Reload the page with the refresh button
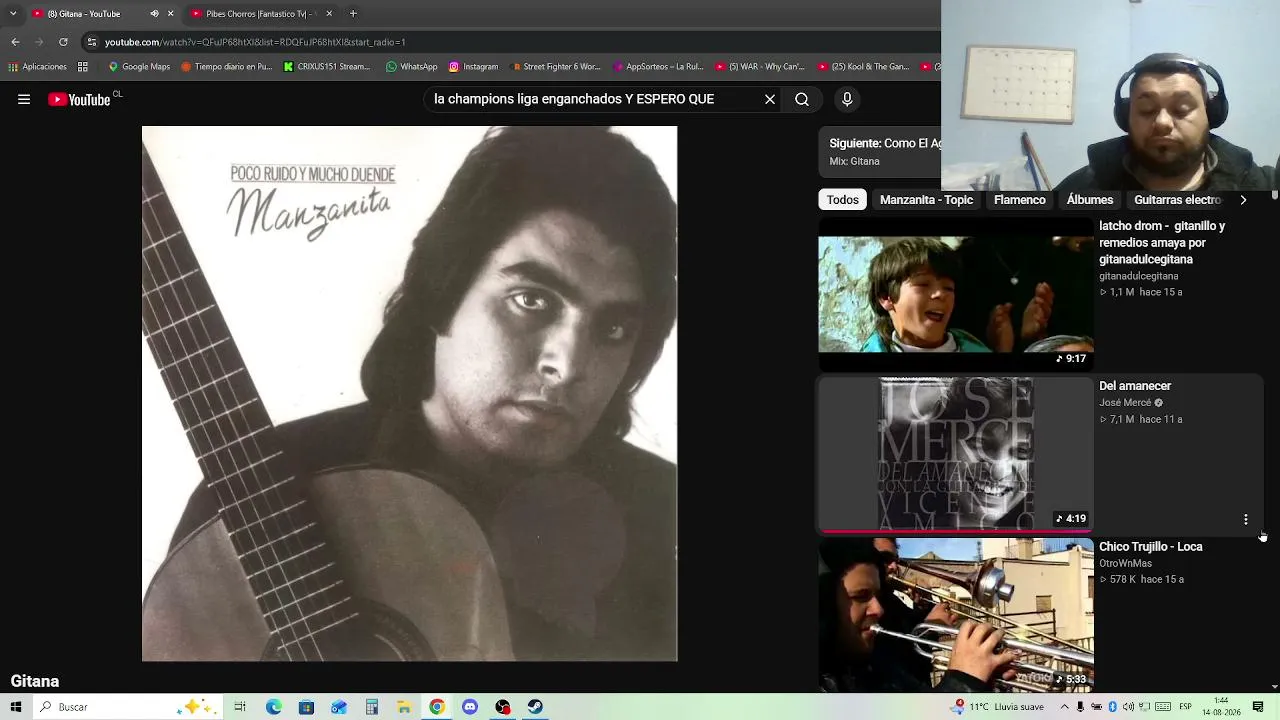Viewport: 1280px width, 720px height. tap(63, 42)
